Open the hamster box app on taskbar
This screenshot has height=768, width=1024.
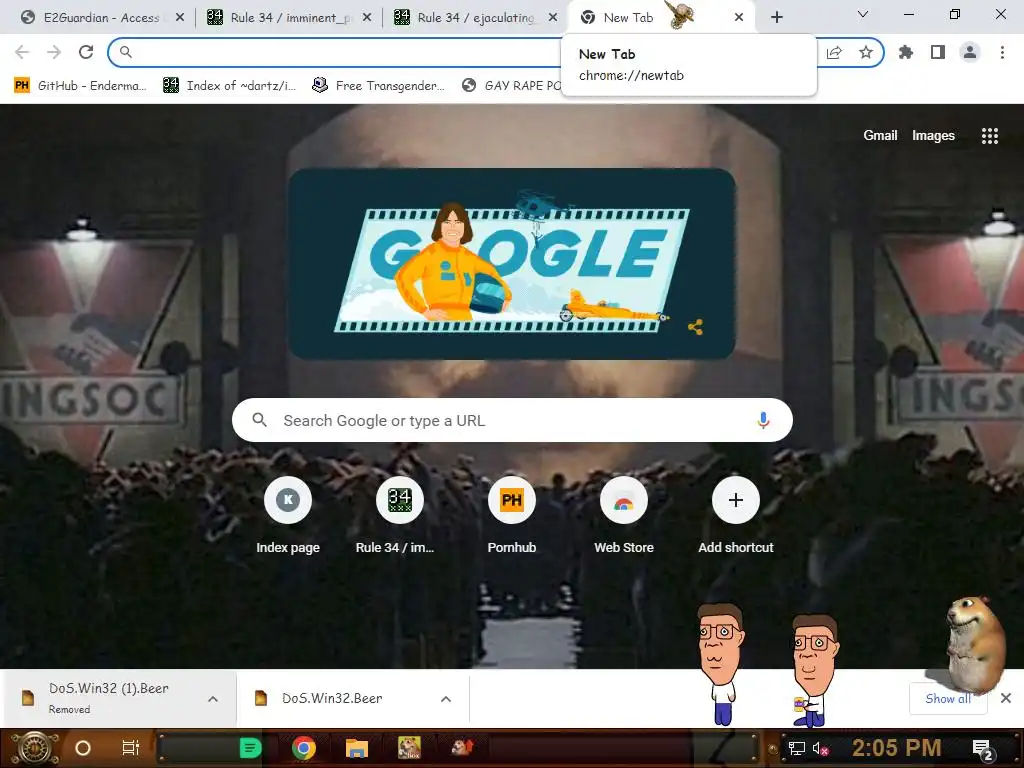tap(409, 748)
